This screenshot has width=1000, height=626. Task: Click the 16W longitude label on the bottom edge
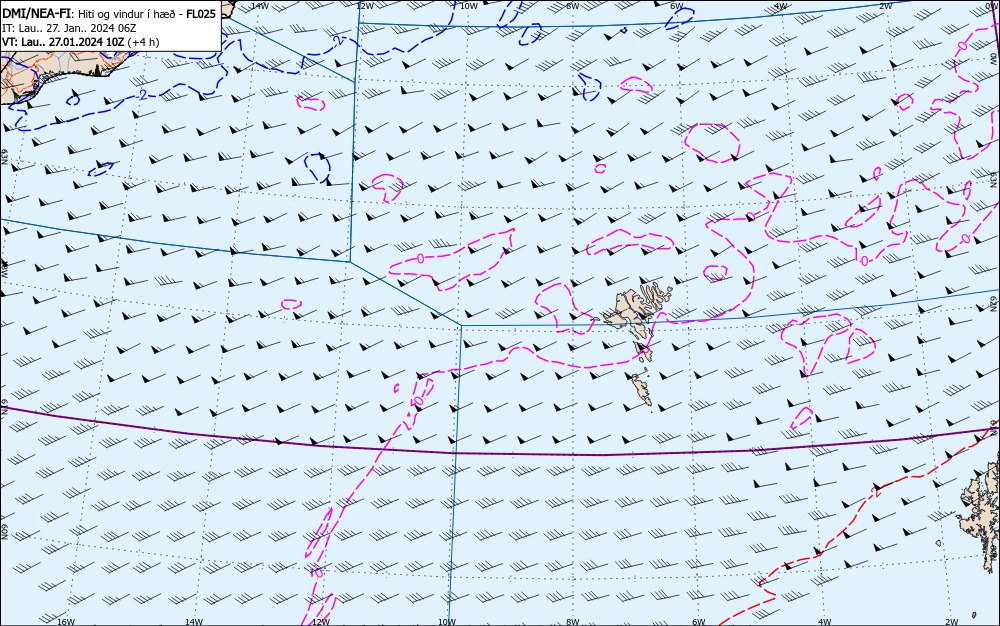pyautogui.click(x=66, y=622)
